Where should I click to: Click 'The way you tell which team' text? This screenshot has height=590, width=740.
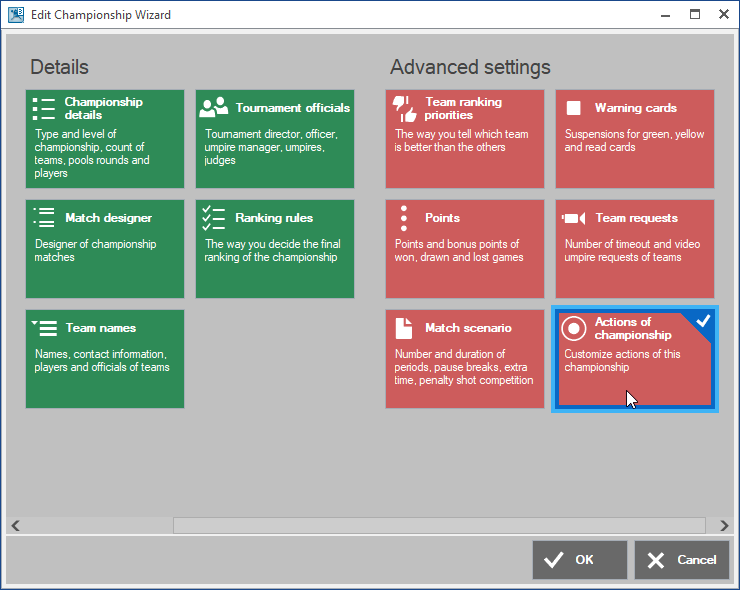pyautogui.click(x=462, y=141)
